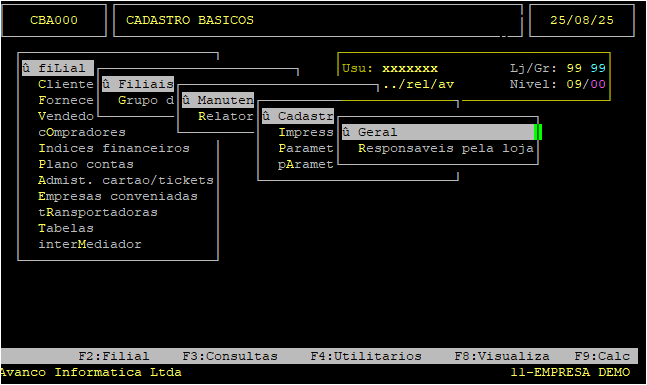Activate F8:Visualiza in the bottom bar
Screen dimensions: 647x385
502,356
